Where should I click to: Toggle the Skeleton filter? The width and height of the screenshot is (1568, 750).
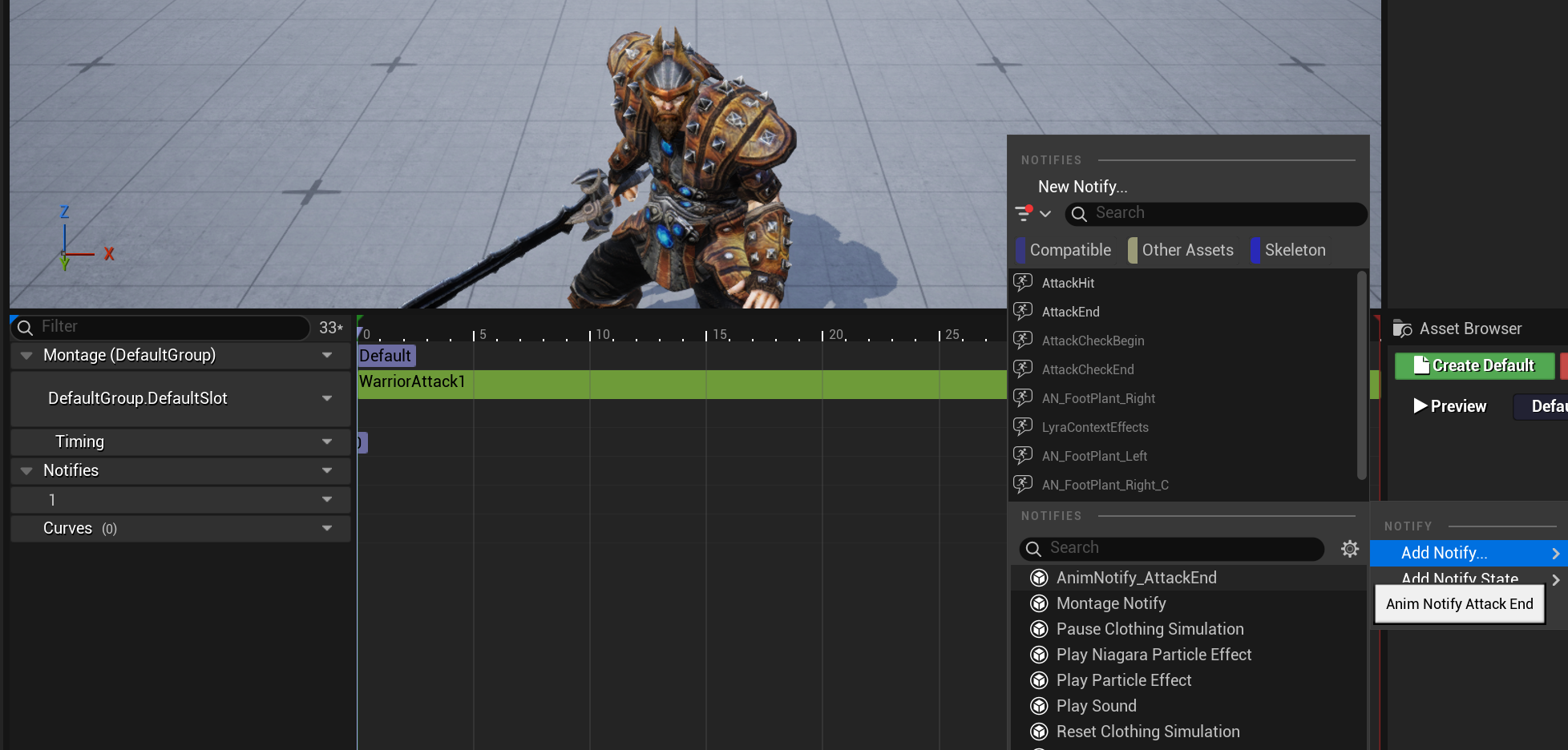tap(1288, 250)
